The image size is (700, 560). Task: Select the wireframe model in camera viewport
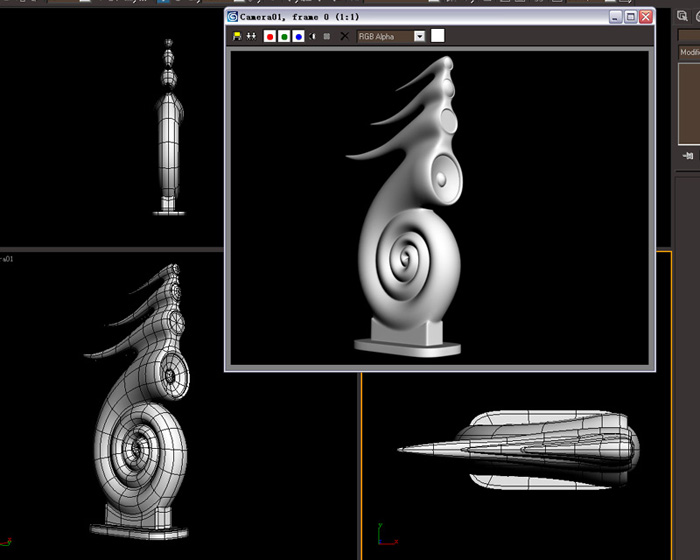[140, 402]
